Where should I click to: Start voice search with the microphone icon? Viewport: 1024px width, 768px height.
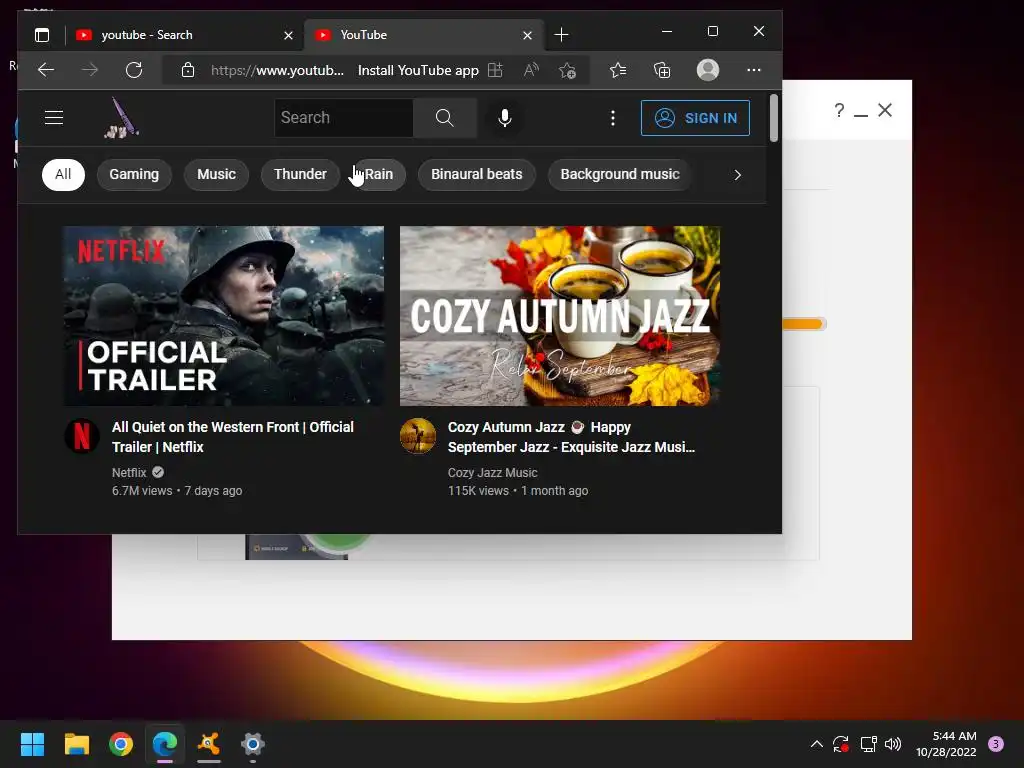click(504, 118)
